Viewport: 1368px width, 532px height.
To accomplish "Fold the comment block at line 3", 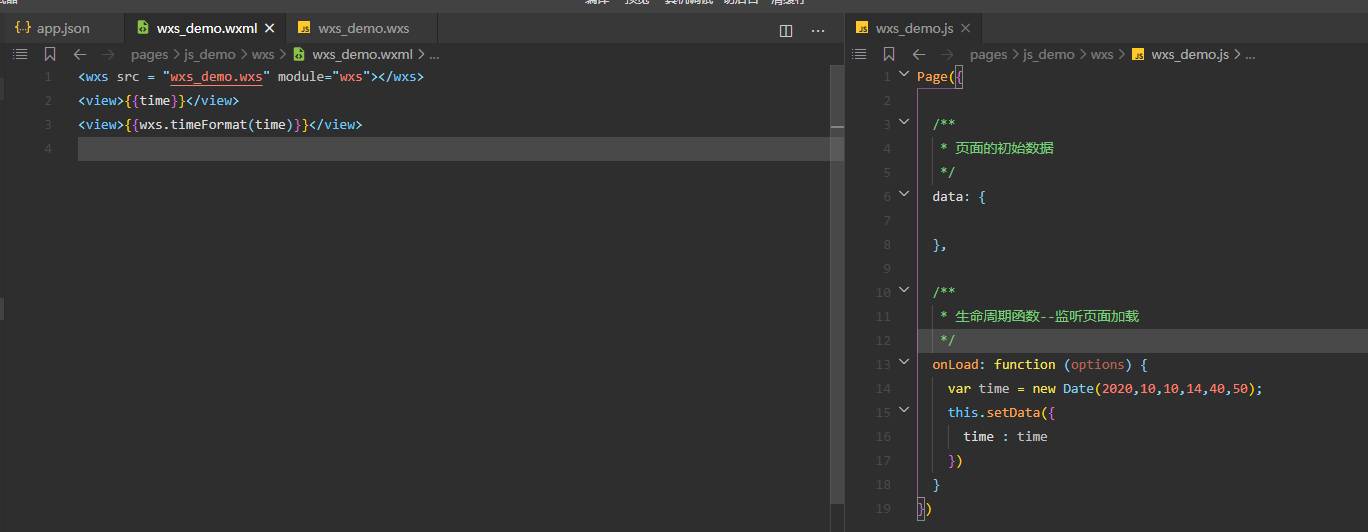I will [x=905, y=124].
